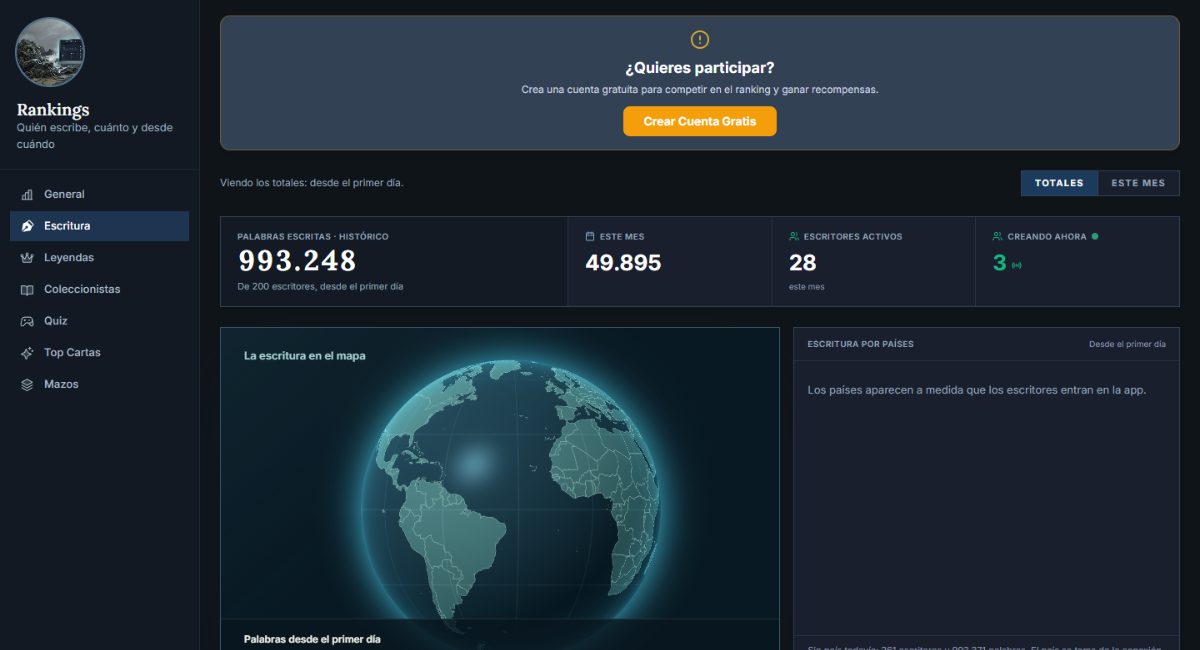Click the 'Crea una cuenta gratuita' banner text
Image resolution: width=1200 pixels, height=650 pixels.
point(700,90)
